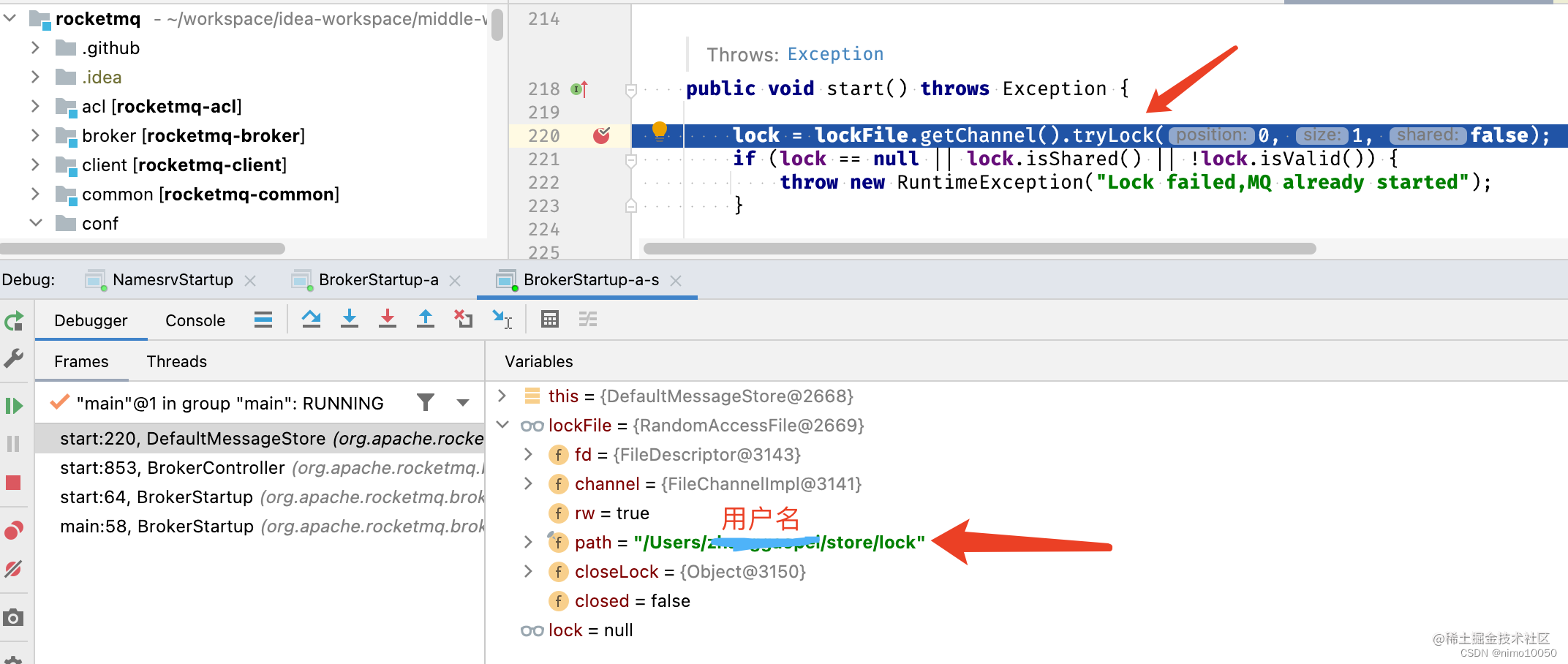Collapse the lockFile variable node
The height and width of the screenshot is (664, 1568).
tap(502, 425)
